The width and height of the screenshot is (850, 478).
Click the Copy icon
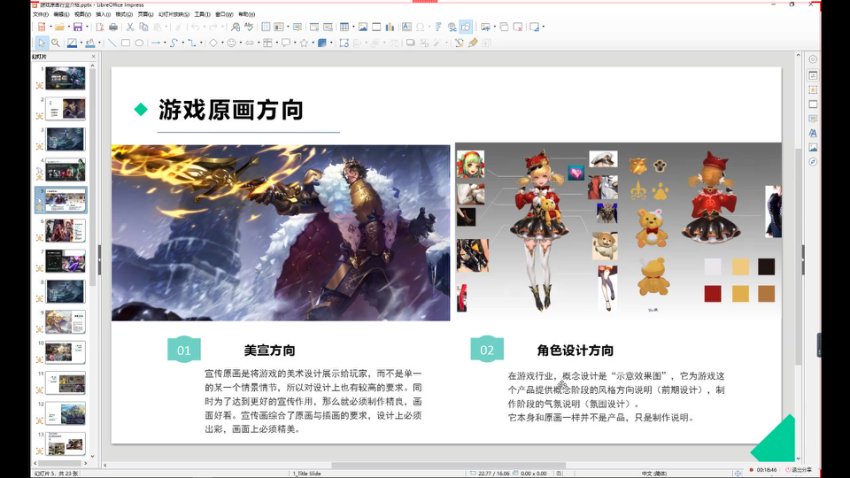pyautogui.click(x=144, y=27)
